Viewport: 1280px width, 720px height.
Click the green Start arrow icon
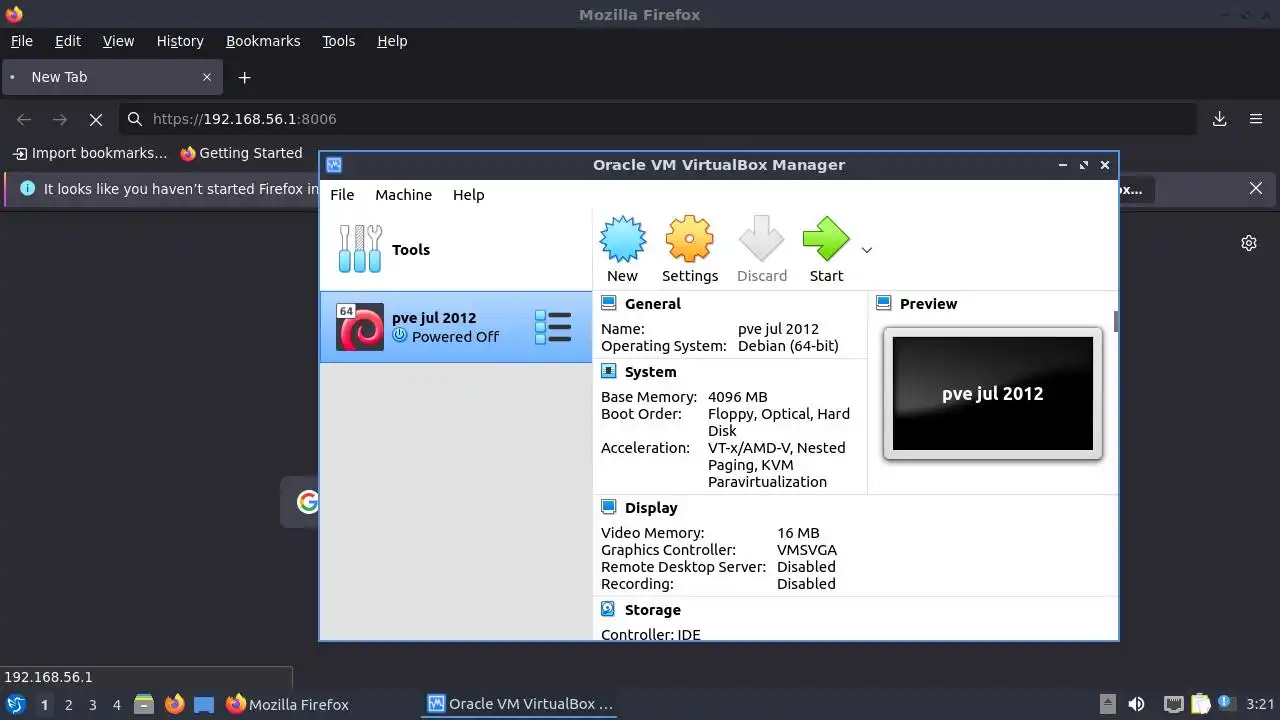826,240
